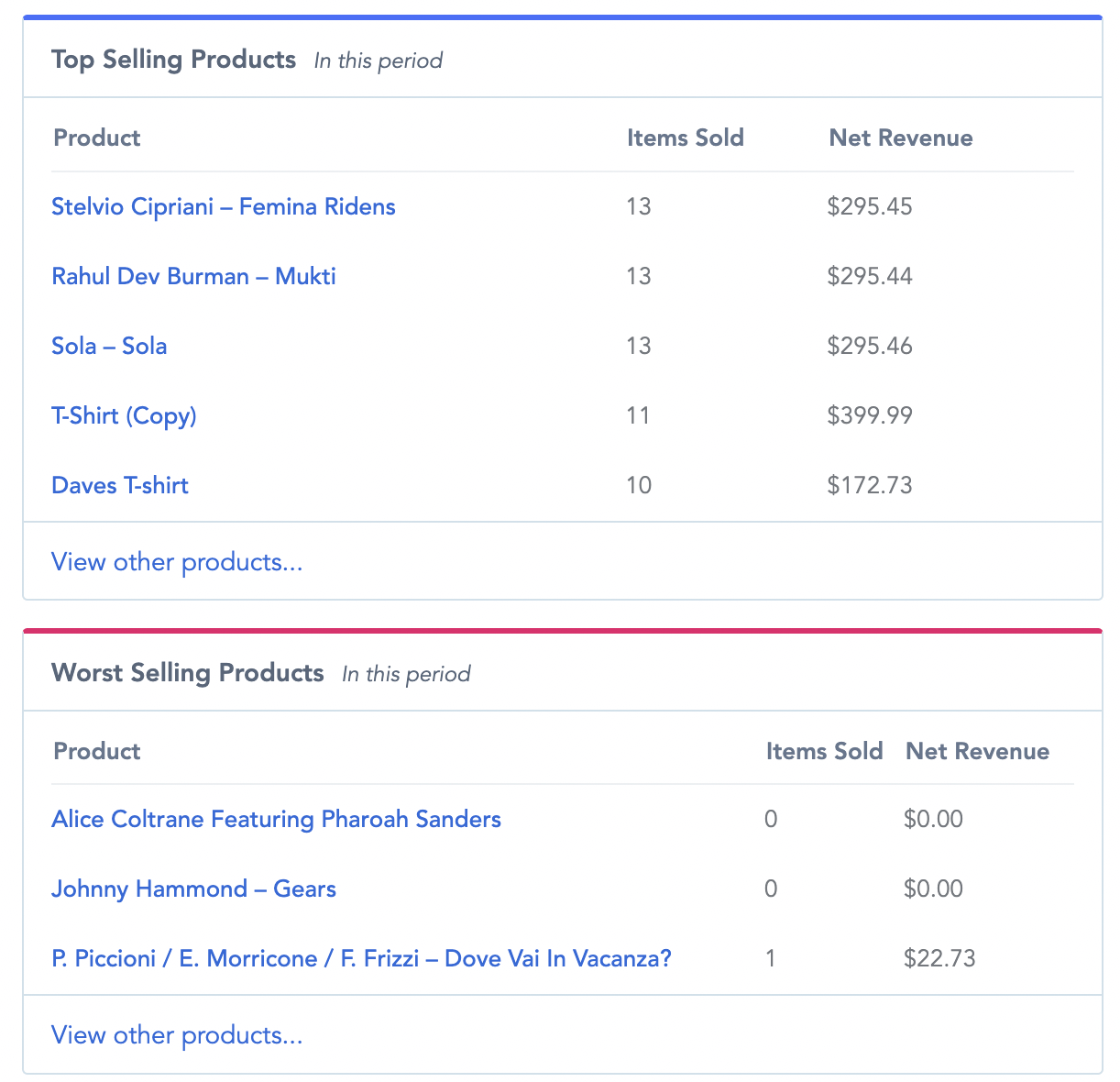This screenshot has width=1120, height=1082.
Task: Open the Sola – Sola product page
Action: click(109, 346)
